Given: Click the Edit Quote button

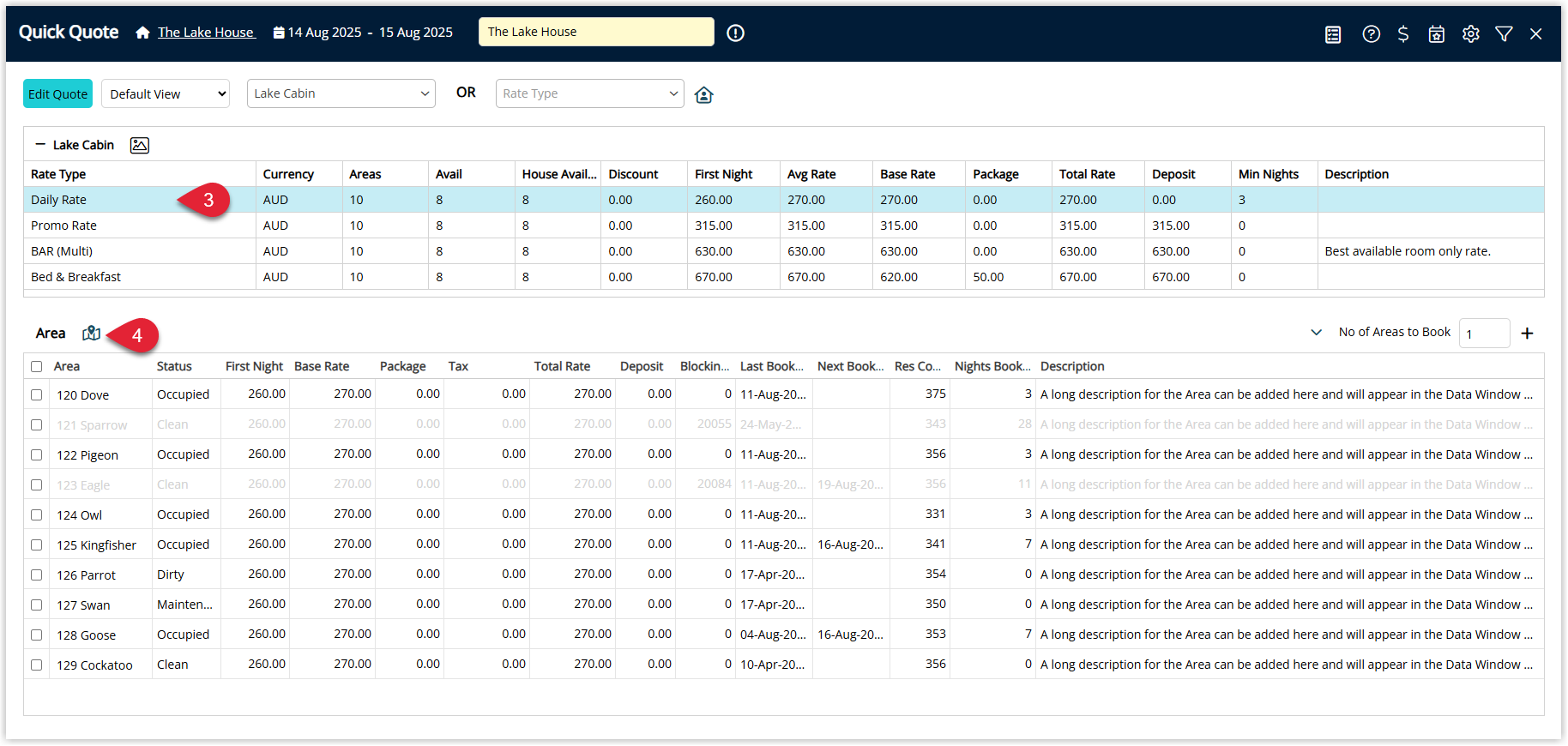Looking at the screenshot, I should pyautogui.click(x=57, y=93).
